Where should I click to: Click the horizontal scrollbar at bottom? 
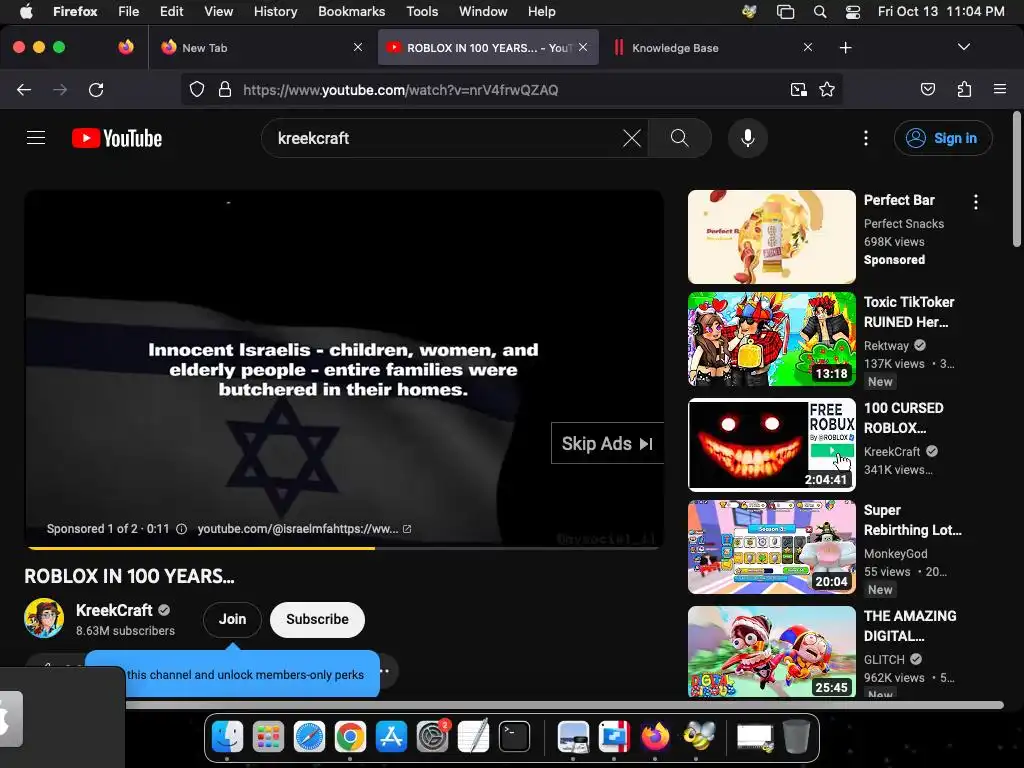[x=564, y=705]
